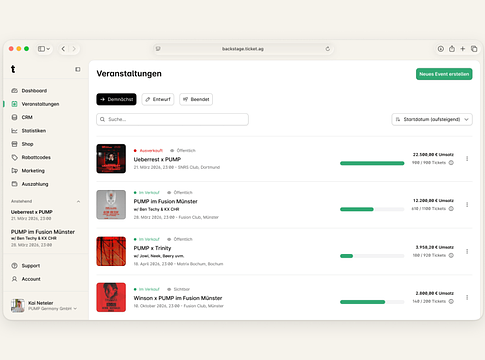
Task: Open more options for PUMP im Fusion Münster
Action: pyautogui.click(x=467, y=205)
